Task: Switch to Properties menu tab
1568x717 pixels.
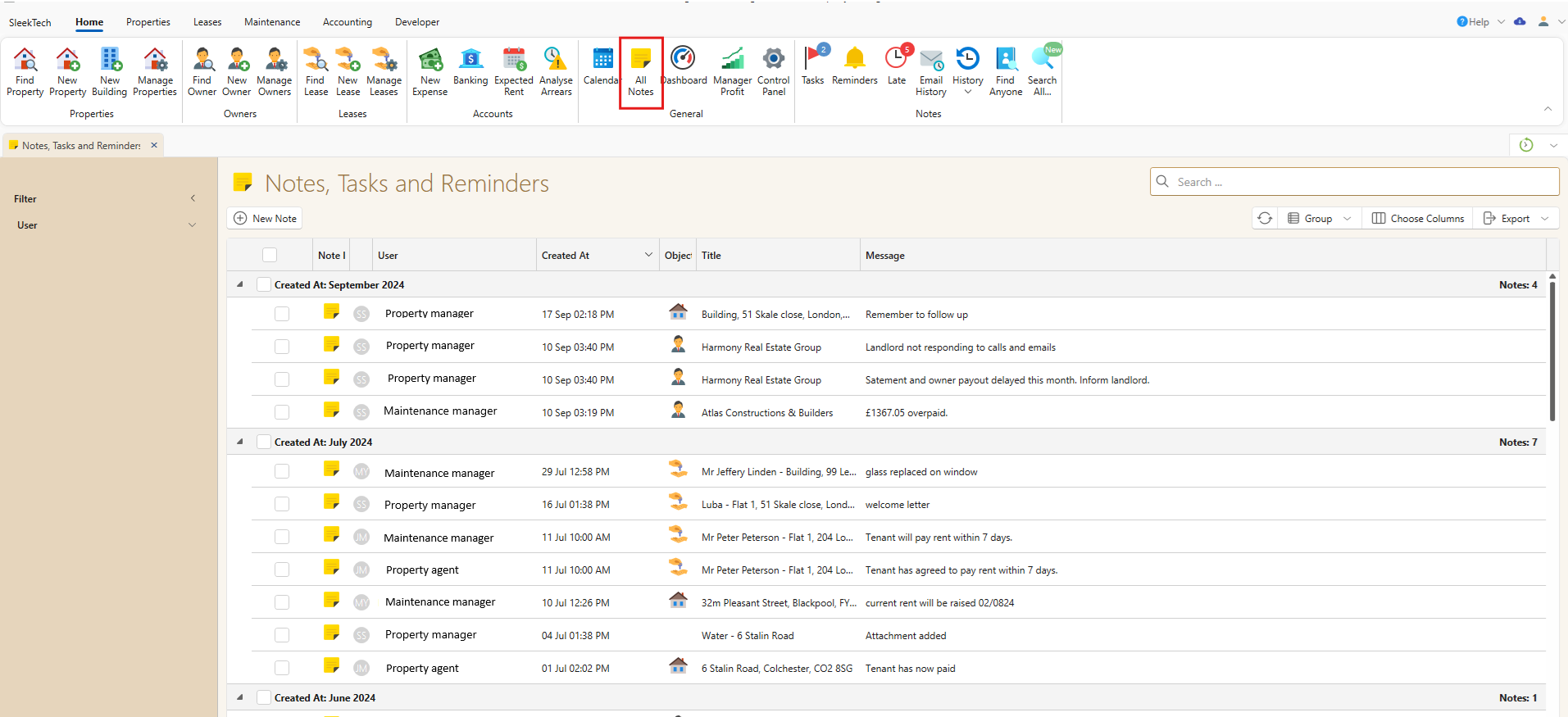Action: [x=148, y=22]
